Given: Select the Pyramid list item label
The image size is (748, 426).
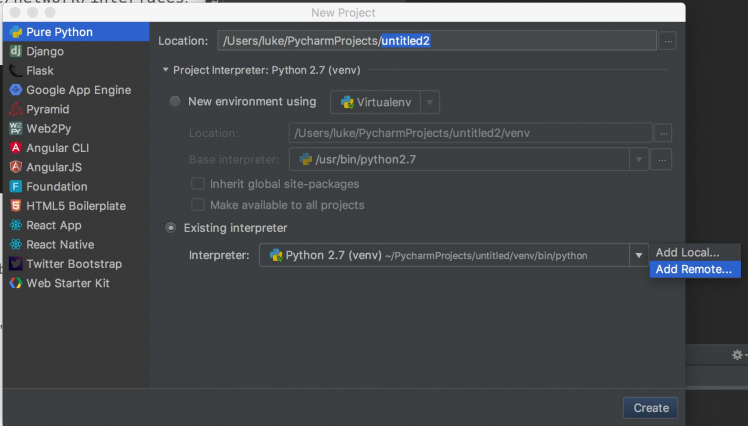Looking at the screenshot, I should click(x=48, y=109).
